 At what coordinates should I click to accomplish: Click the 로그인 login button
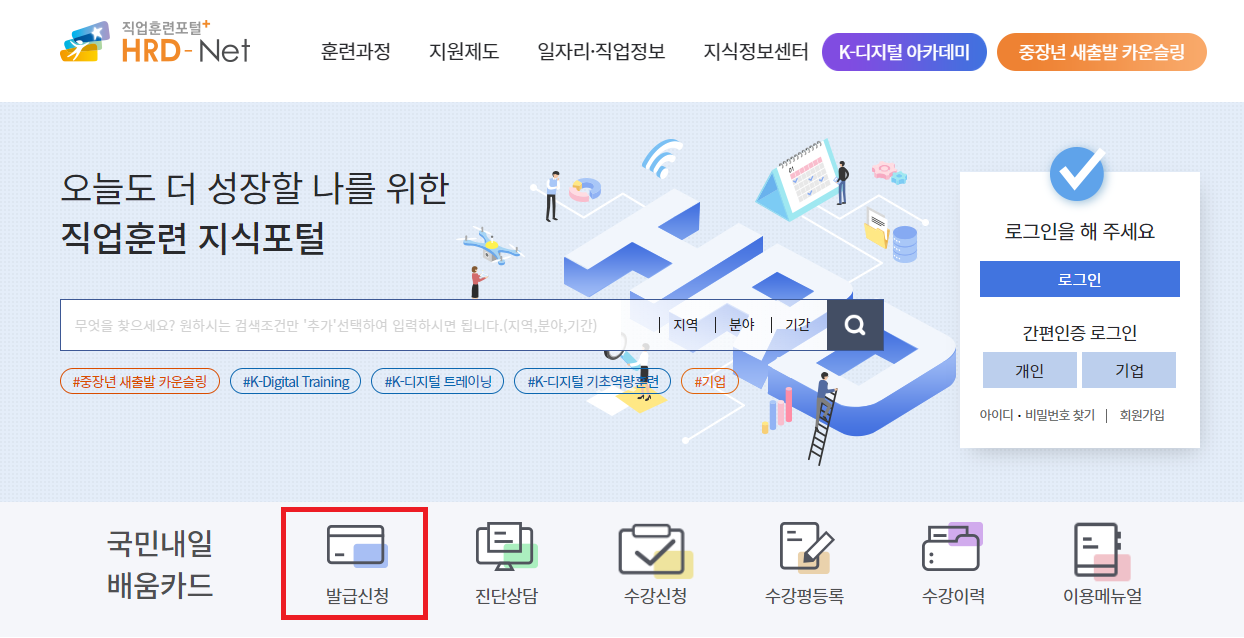pos(1079,278)
